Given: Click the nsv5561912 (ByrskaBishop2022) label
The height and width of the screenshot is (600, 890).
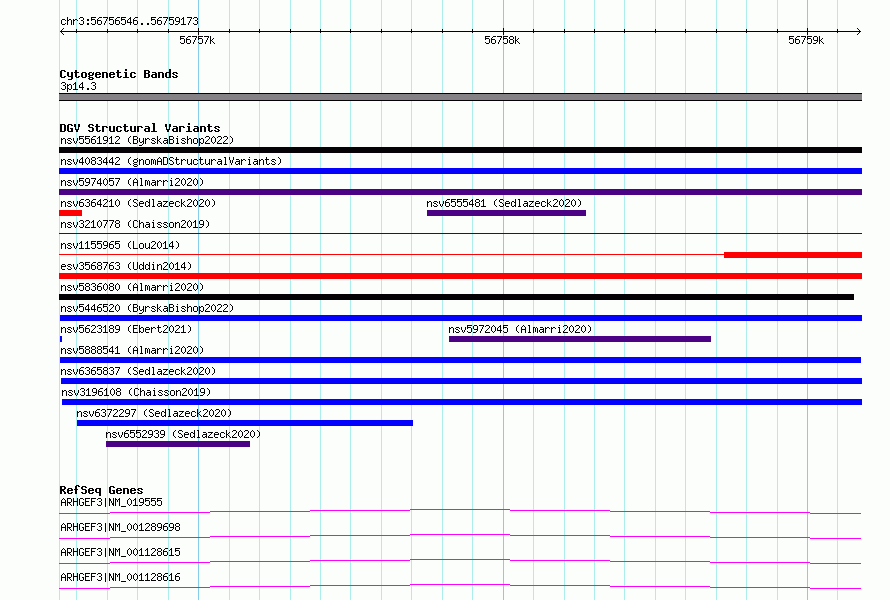Looking at the screenshot, I should click(146, 140).
